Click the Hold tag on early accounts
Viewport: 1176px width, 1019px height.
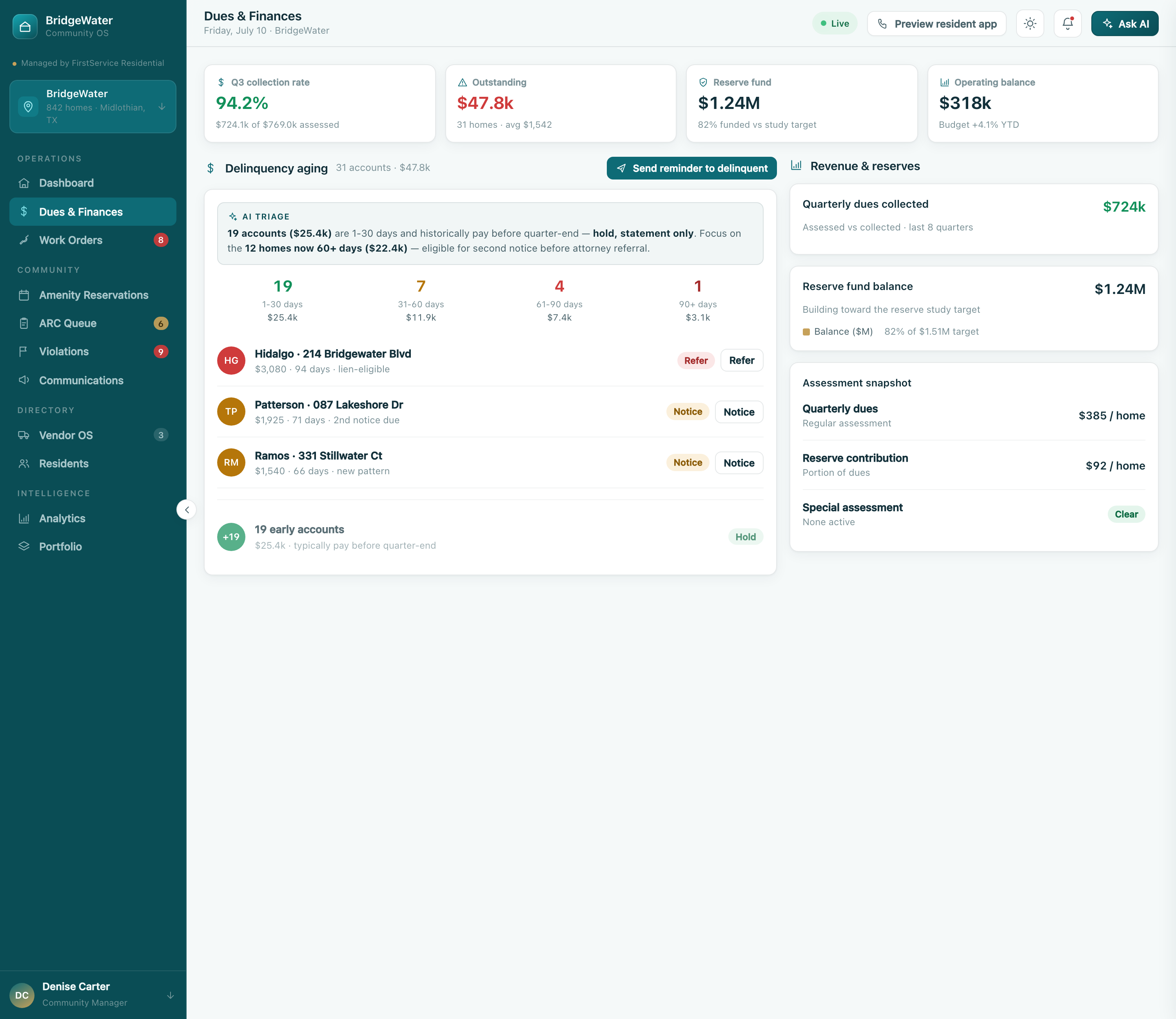pos(746,537)
